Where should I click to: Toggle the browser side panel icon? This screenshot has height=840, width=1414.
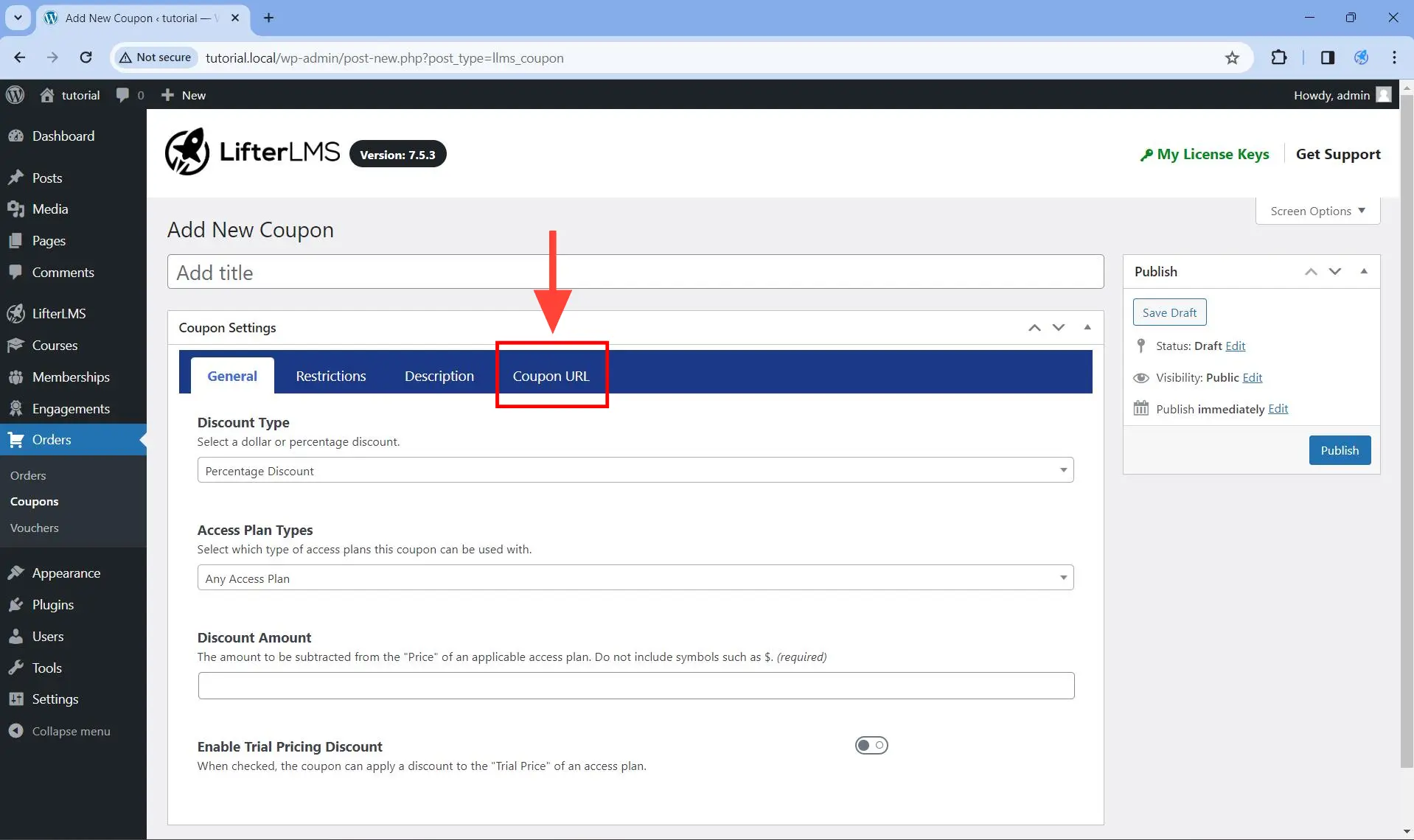click(1327, 57)
